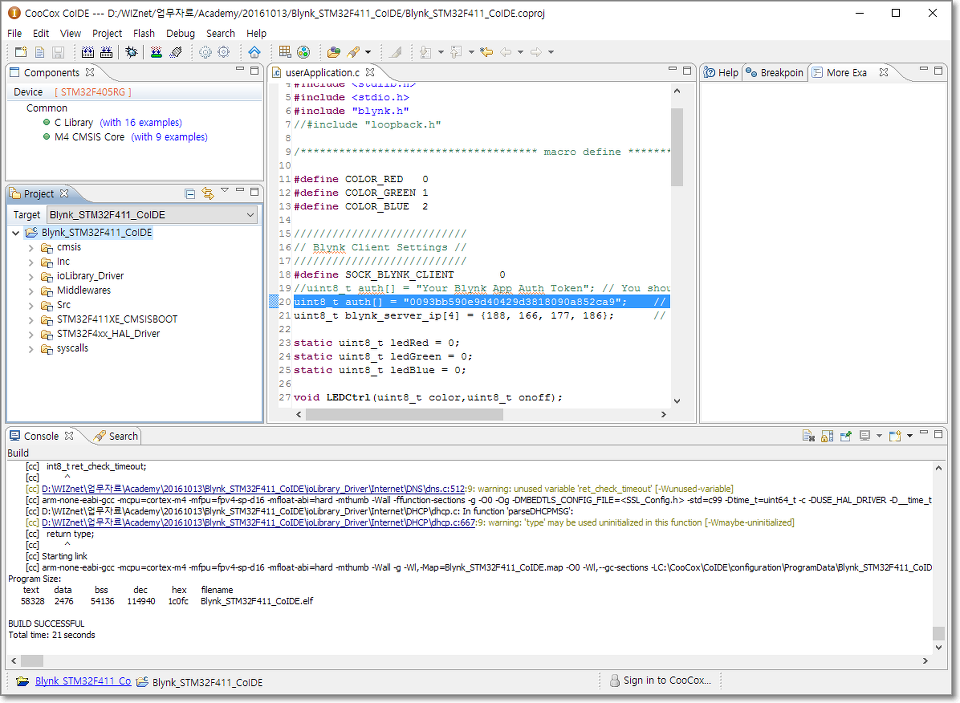Screen dimensions: 960x703
Task: Open the Help menu
Action: click(x=257, y=33)
